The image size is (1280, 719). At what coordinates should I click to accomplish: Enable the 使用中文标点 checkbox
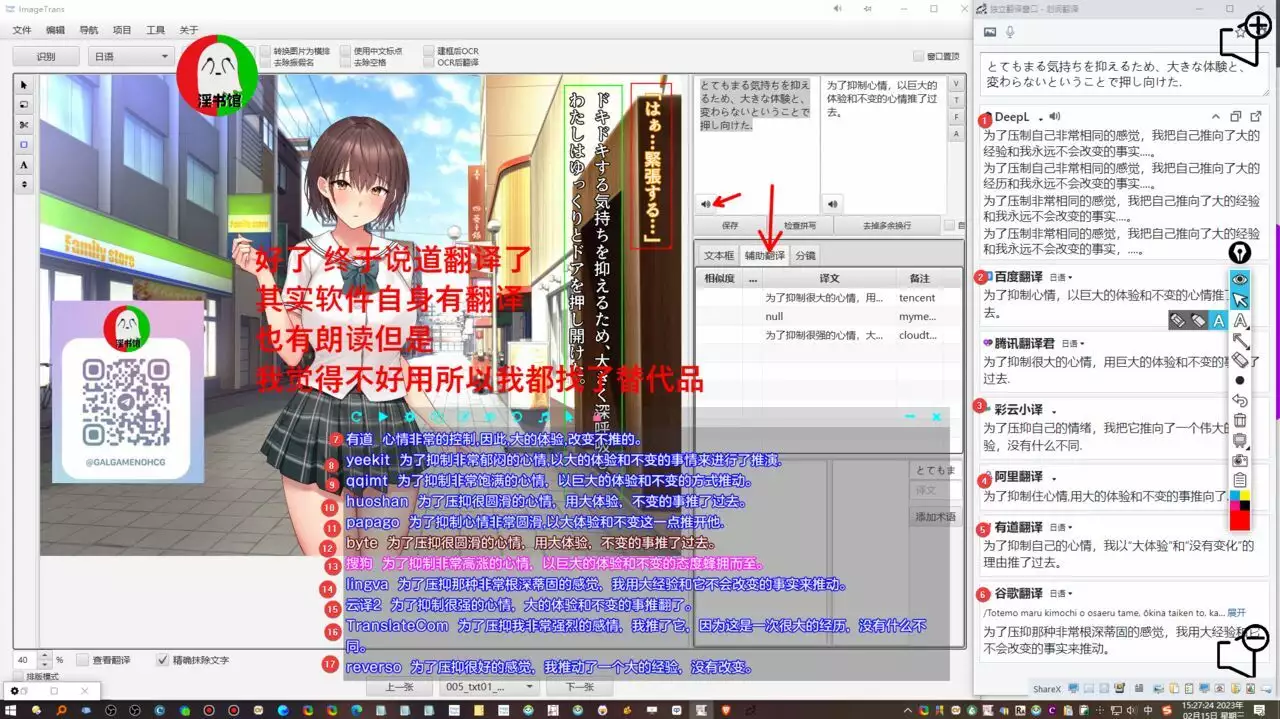coord(345,51)
